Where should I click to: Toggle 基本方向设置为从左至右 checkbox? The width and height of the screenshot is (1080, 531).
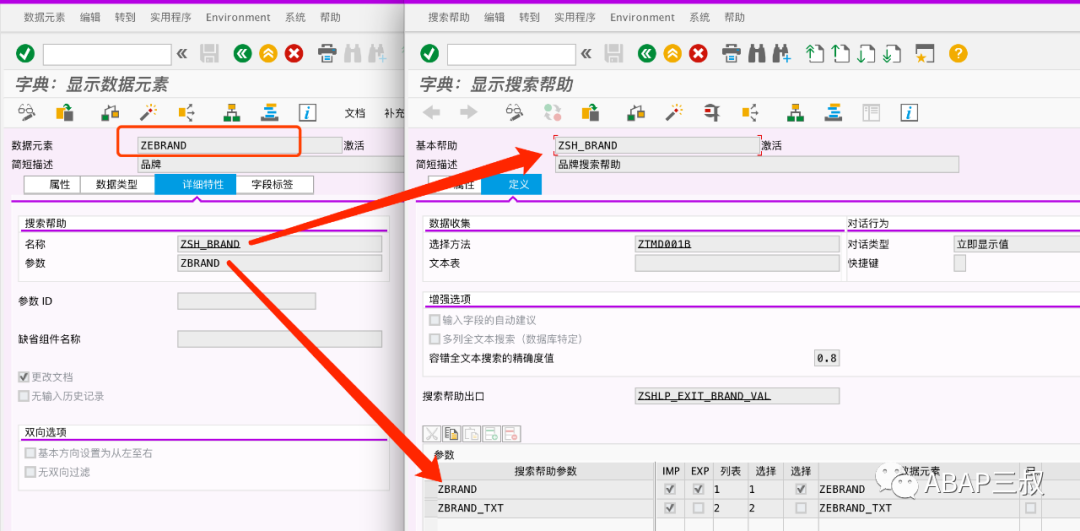pyautogui.click(x=30, y=453)
